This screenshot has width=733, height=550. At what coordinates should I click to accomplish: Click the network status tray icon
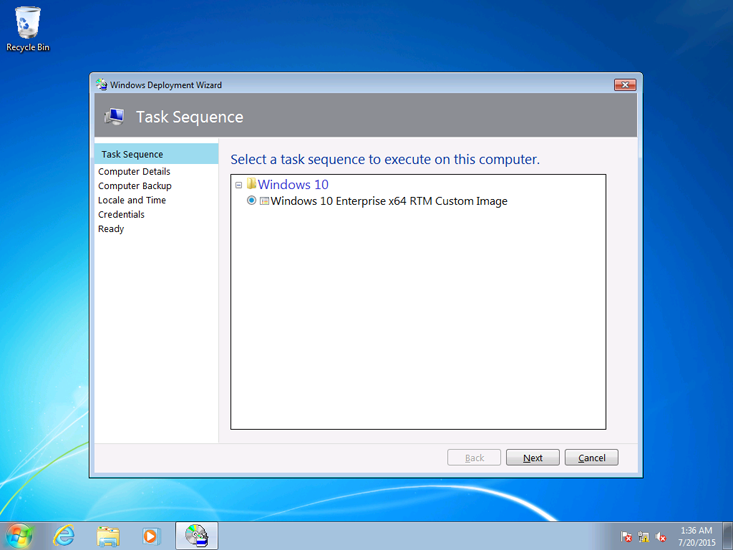[643, 537]
